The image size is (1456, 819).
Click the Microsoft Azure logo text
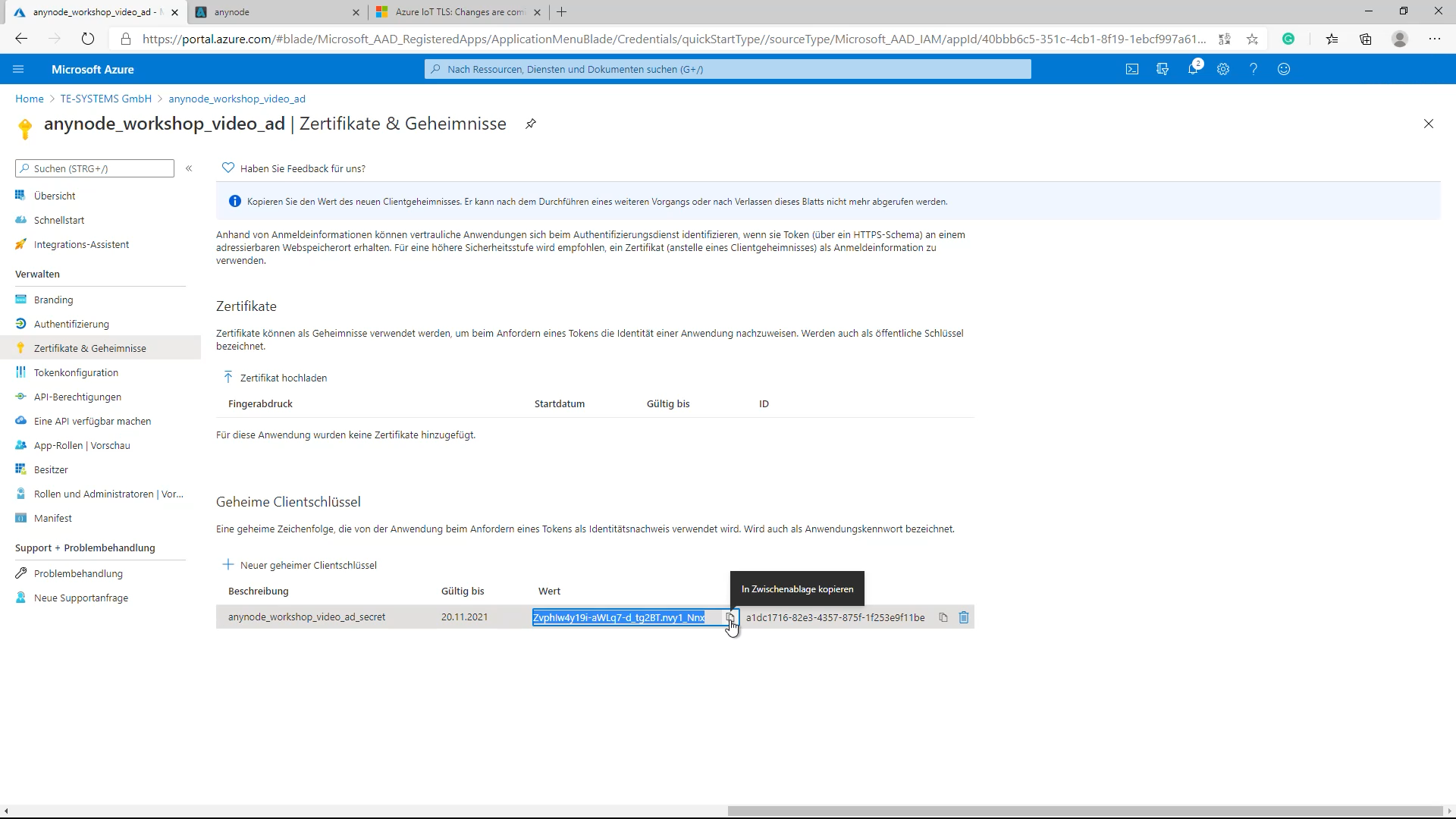tap(93, 69)
